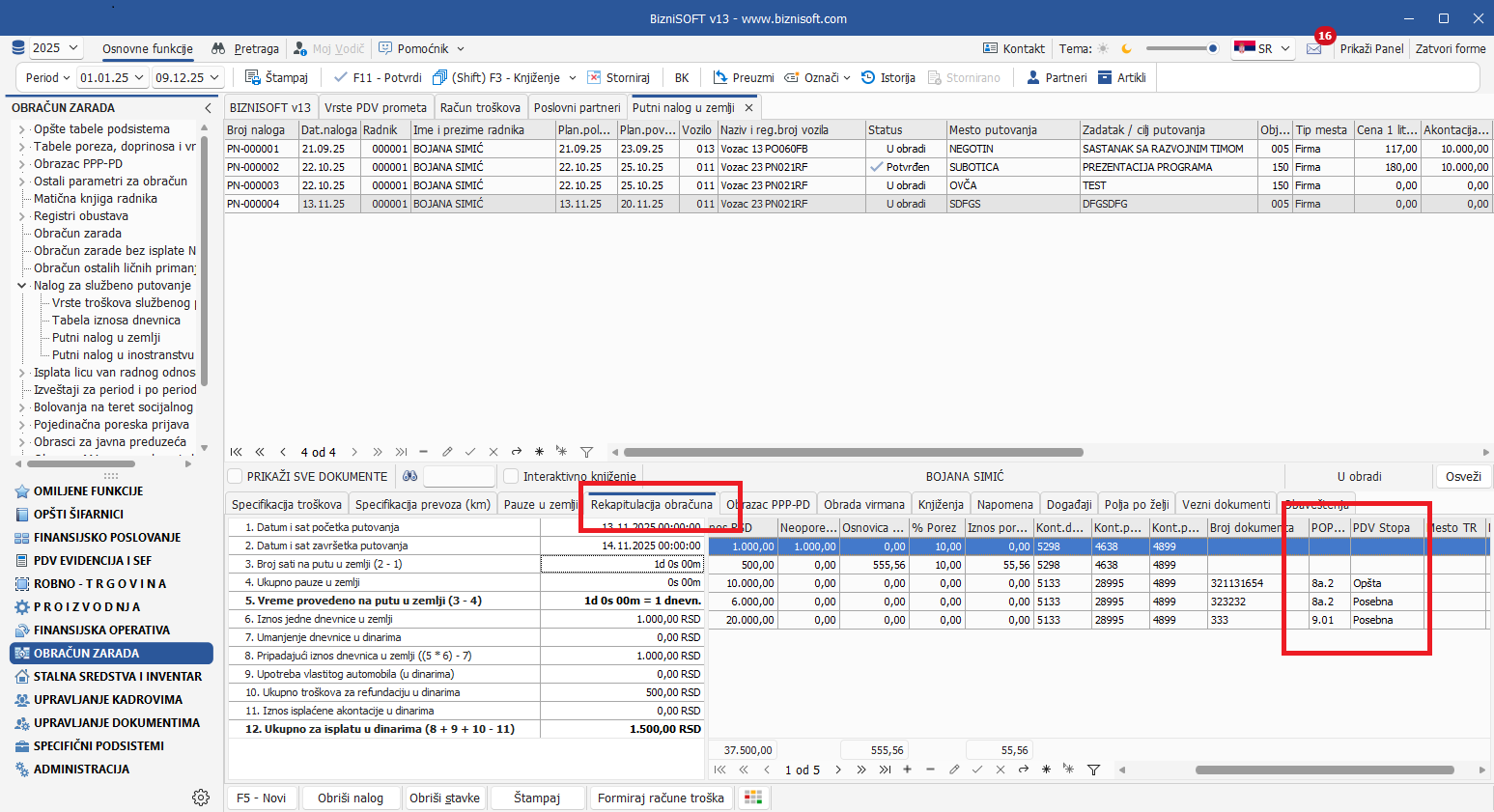
Task: Click the Artikli toolbar icon
Action: 1106,77
